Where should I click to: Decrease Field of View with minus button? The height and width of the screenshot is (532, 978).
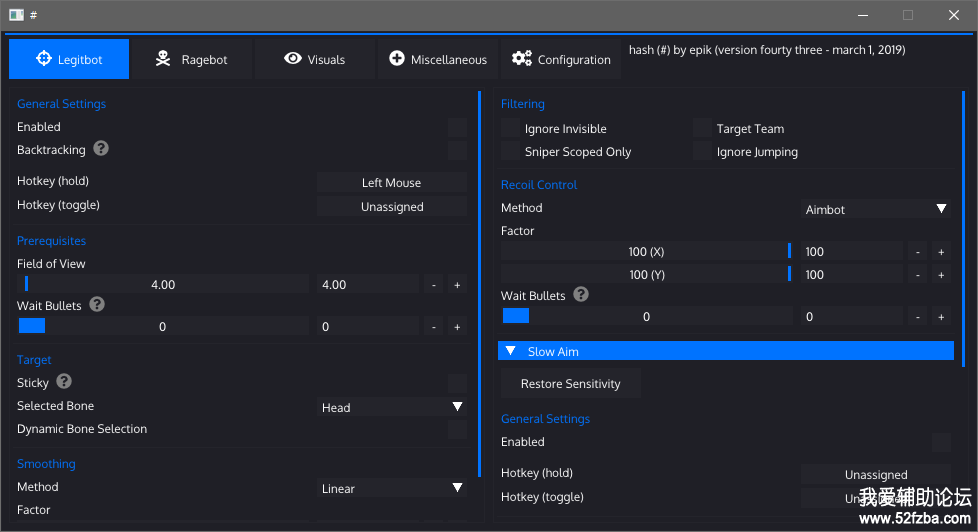tap(433, 285)
